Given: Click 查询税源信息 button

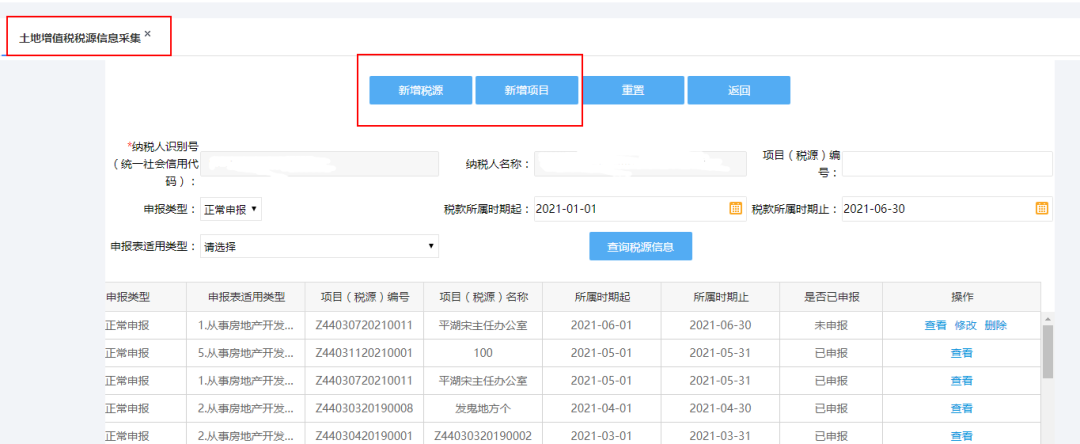Looking at the screenshot, I should [641, 246].
